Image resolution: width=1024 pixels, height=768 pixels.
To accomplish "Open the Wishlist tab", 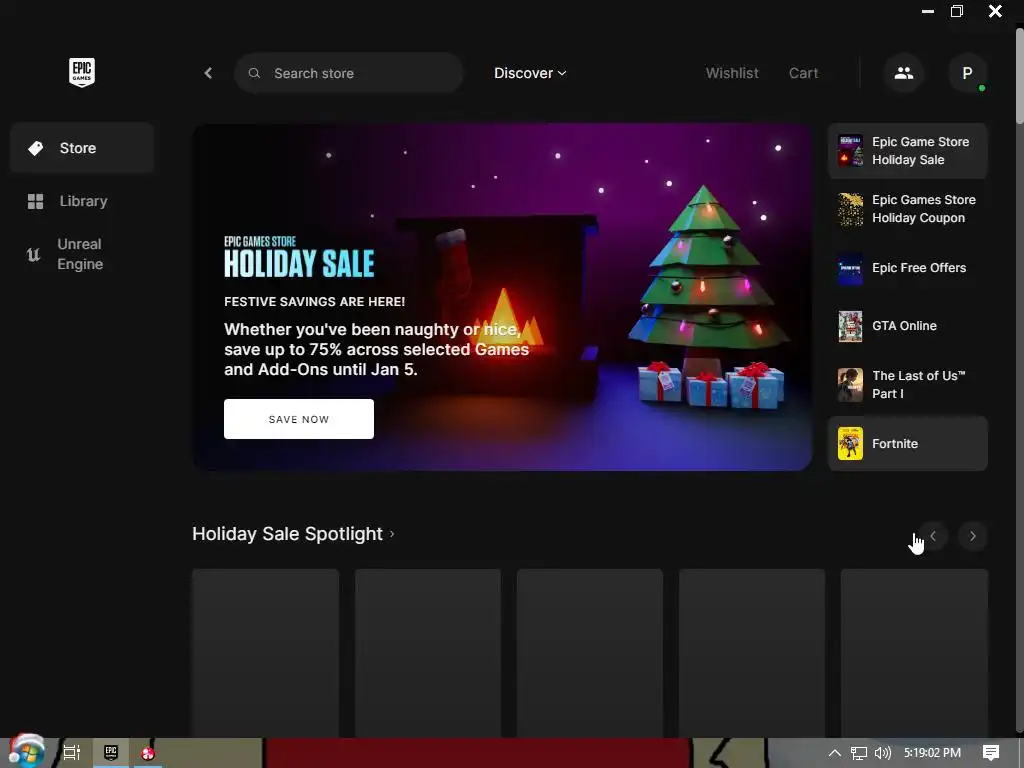I will pyautogui.click(x=732, y=73).
